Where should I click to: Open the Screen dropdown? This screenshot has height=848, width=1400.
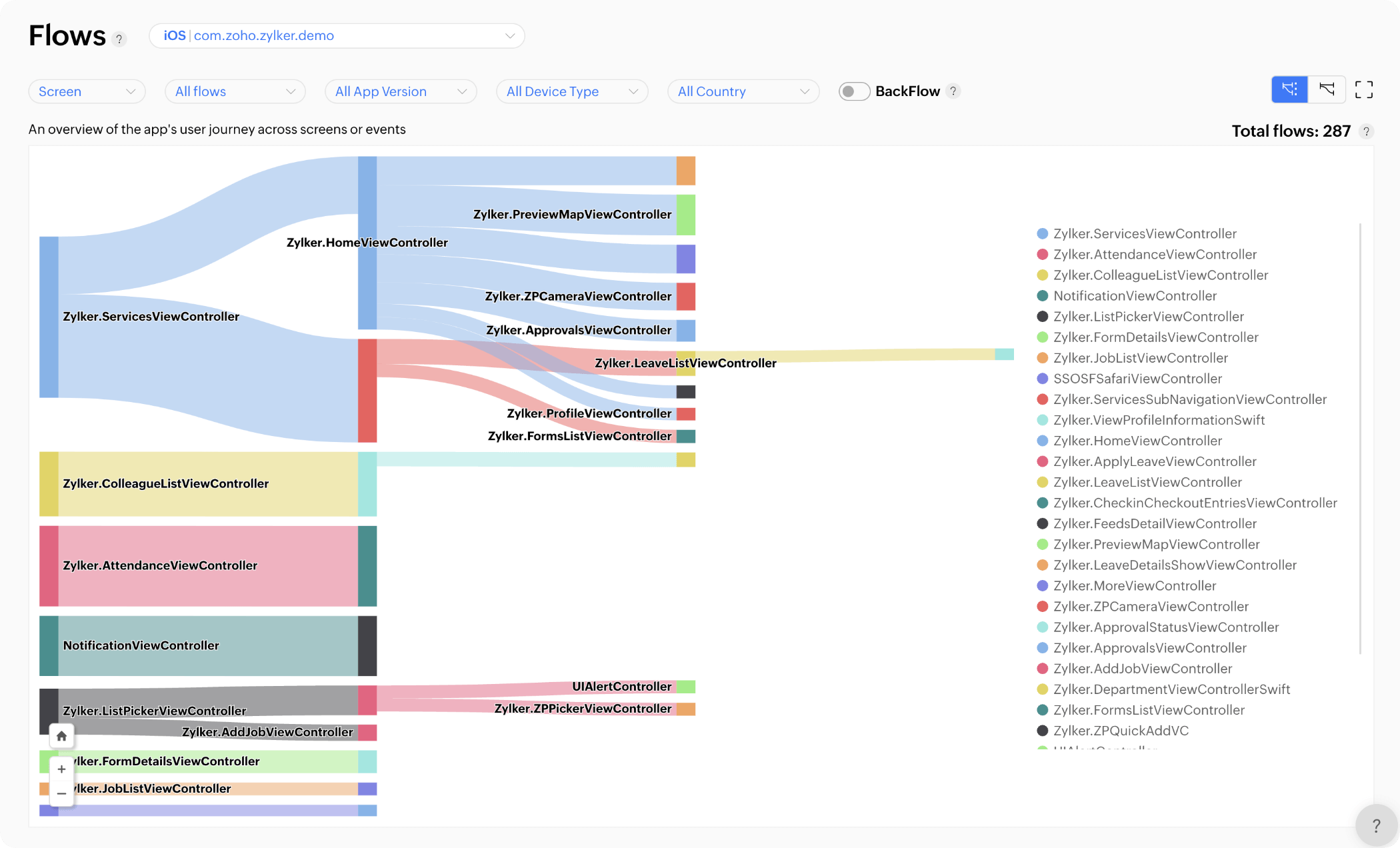click(87, 91)
